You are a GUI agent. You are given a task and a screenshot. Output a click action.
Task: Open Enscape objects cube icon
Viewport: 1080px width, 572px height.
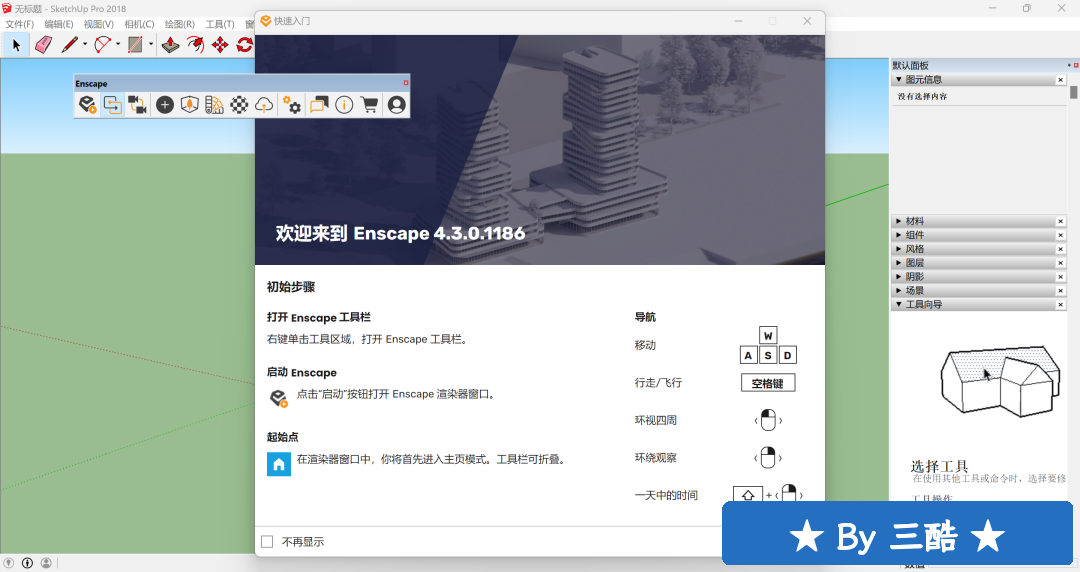(189, 105)
